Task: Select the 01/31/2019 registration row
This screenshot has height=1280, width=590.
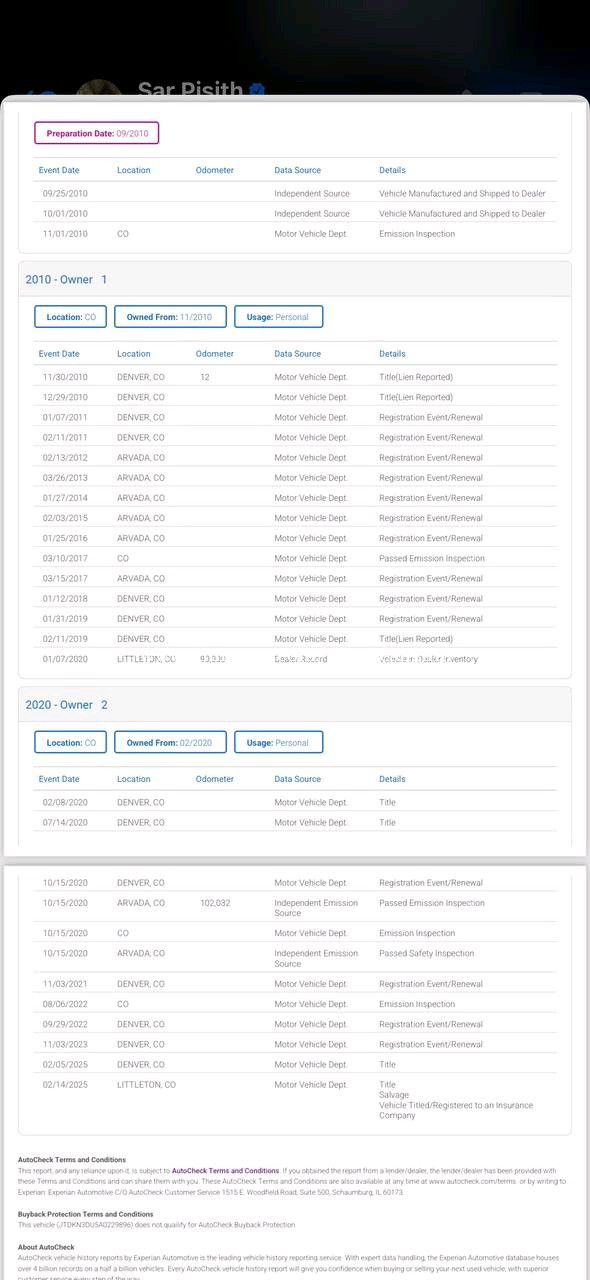Action: coord(295,619)
